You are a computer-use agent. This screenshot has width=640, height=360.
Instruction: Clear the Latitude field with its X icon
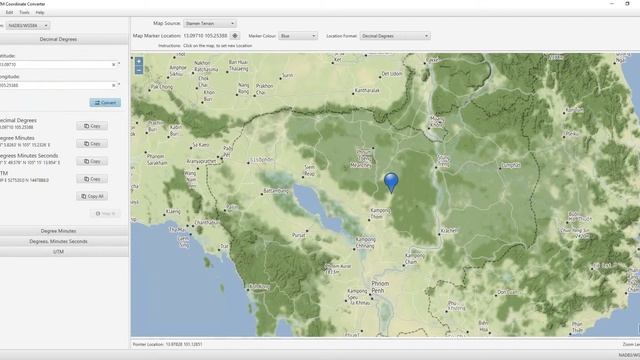tap(113, 64)
